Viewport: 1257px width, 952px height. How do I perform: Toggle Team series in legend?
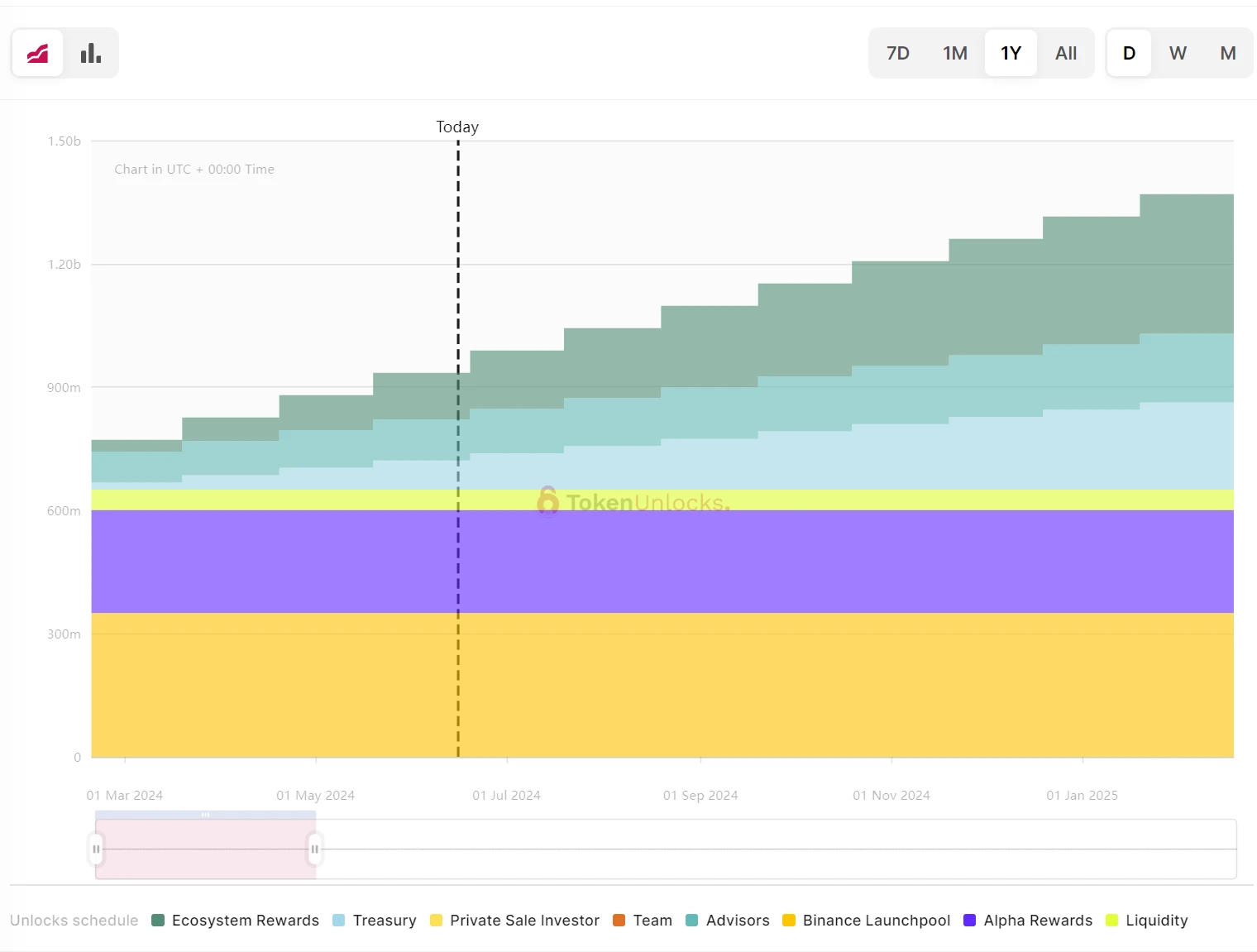click(643, 921)
